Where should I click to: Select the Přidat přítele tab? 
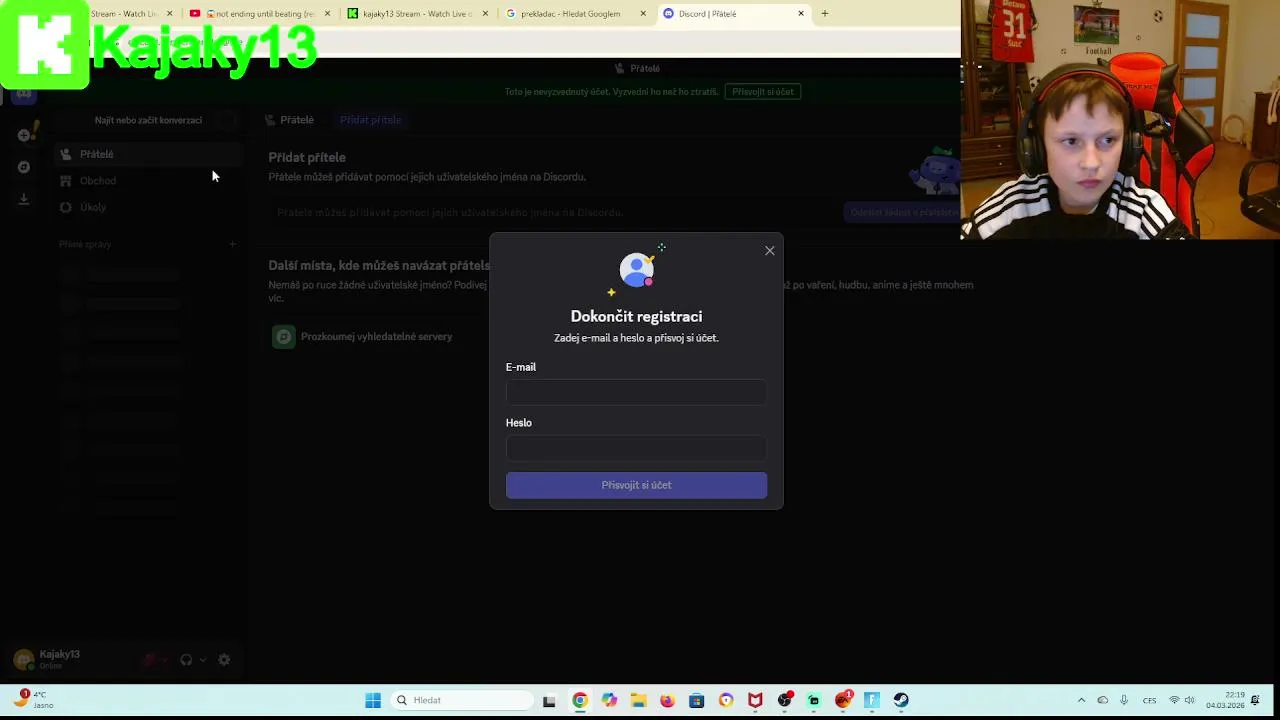370,120
